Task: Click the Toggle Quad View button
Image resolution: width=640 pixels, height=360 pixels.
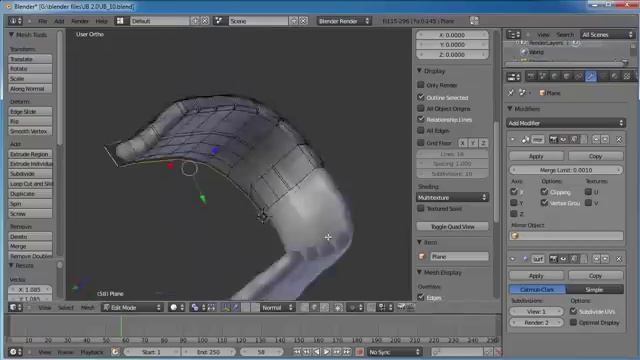Action: [x=452, y=227]
